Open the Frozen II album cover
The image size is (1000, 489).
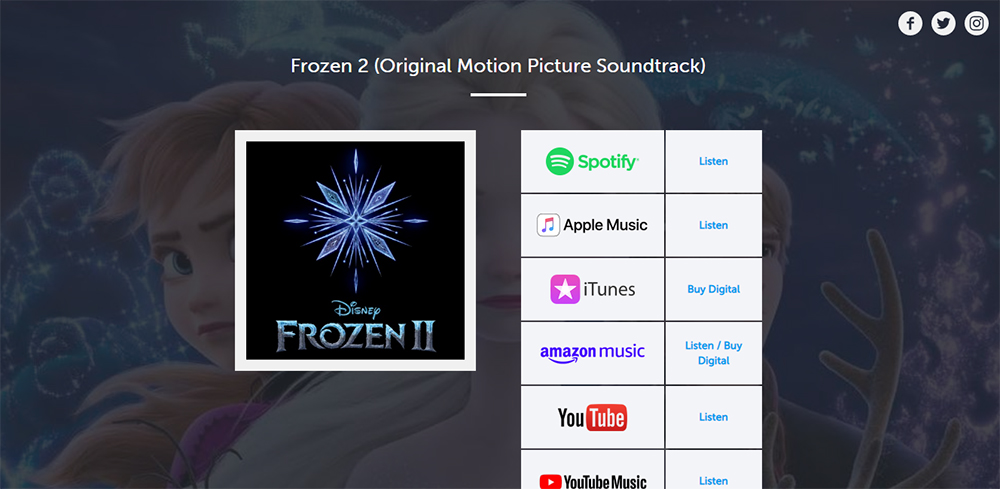pos(355,251)
